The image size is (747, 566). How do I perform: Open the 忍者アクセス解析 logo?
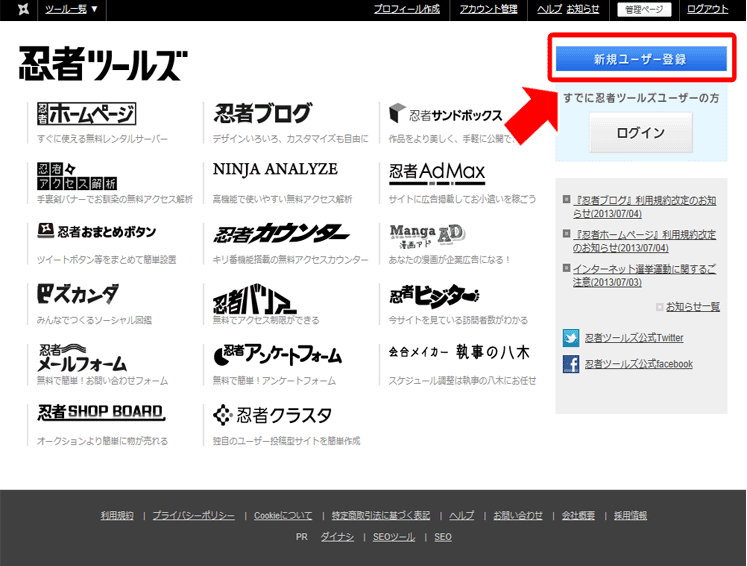tap(77, 176)
